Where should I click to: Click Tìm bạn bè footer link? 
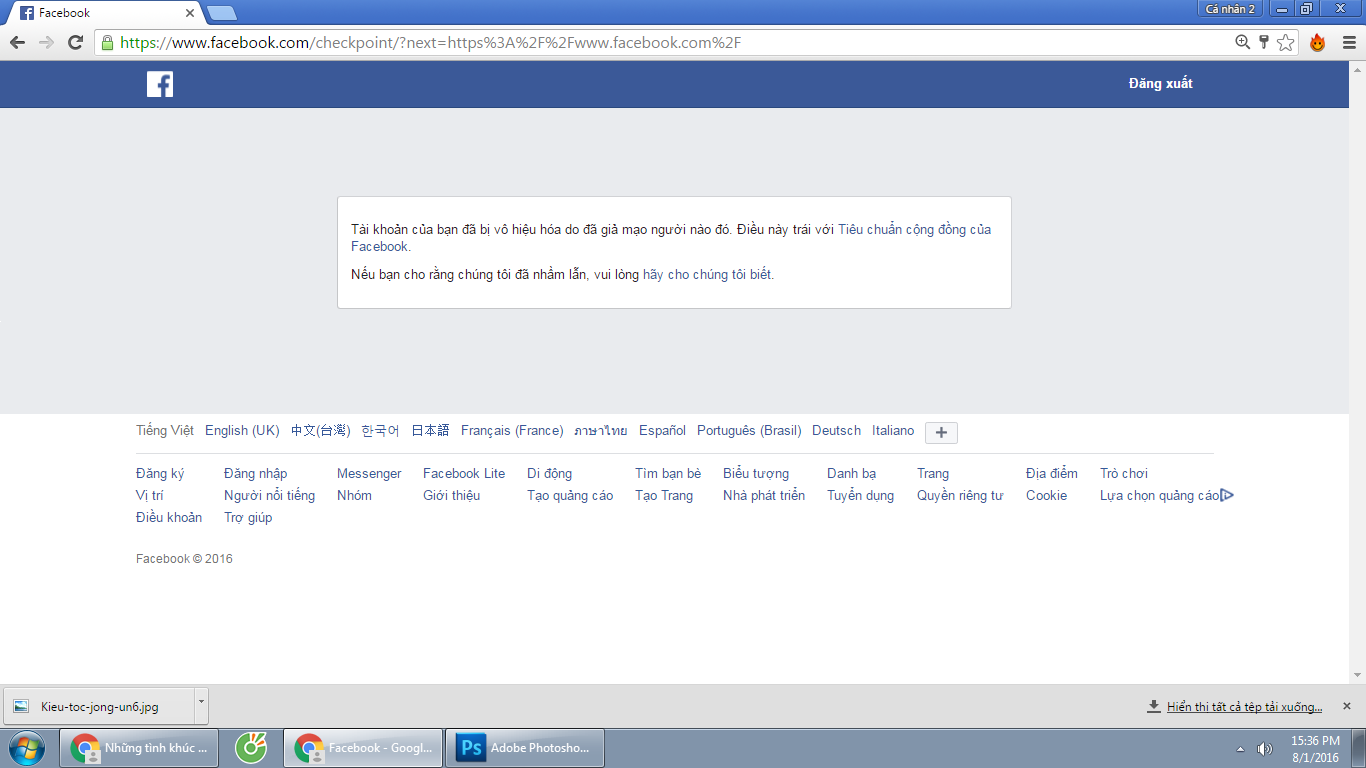coord(668,474)
